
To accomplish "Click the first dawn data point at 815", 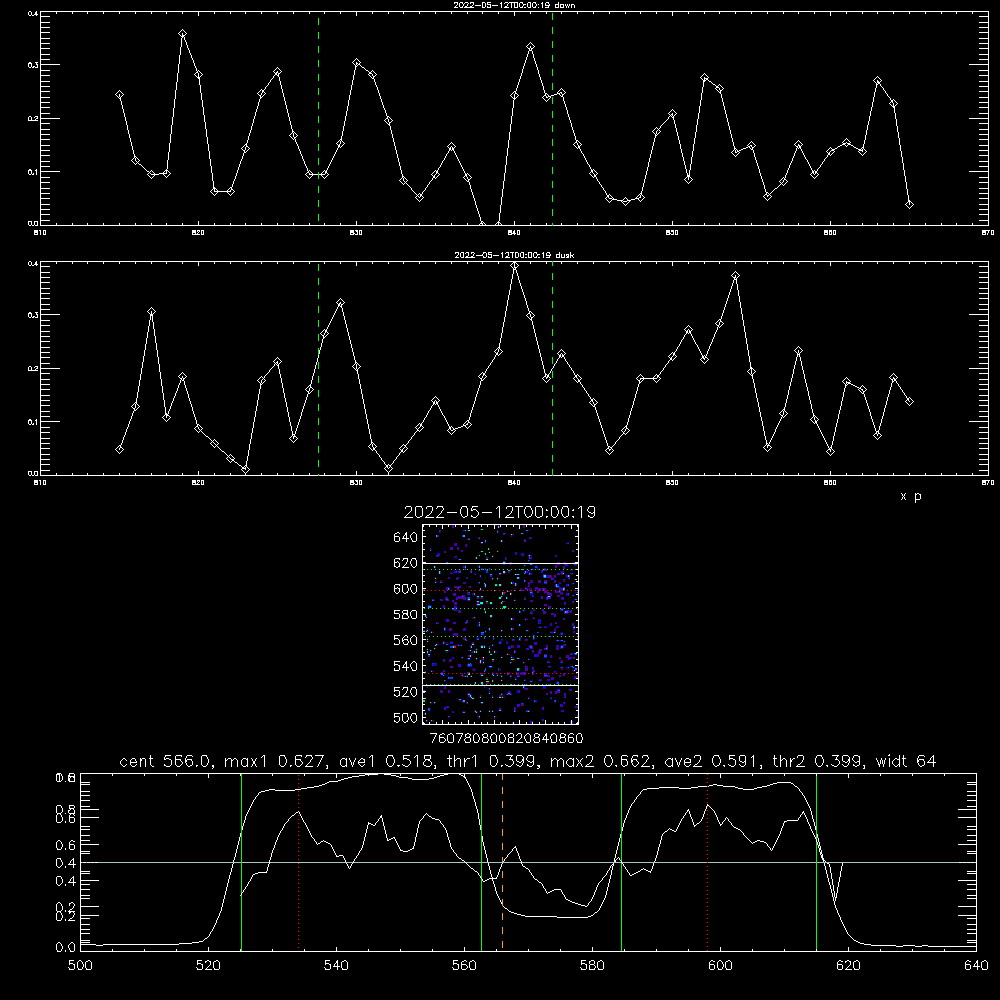I will point(119,94).
